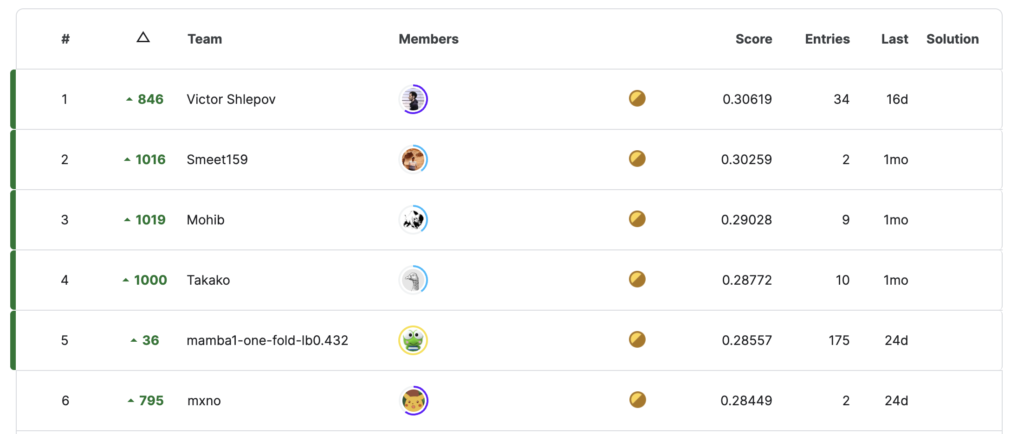Open the mamba1-one-fold-lb0.432 team
The height and width of the screenshot is (434, 1024).
coord(267,340)
